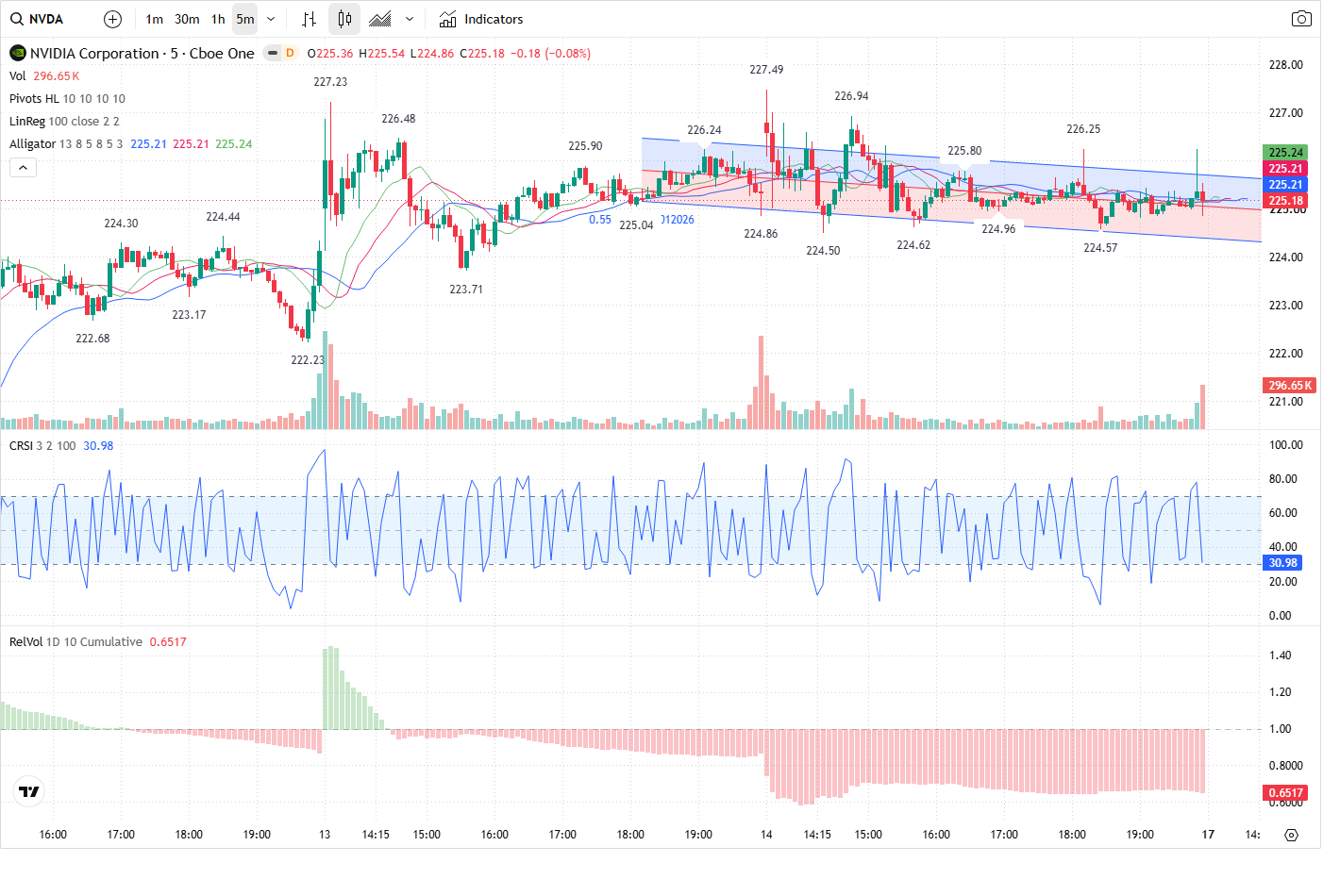Click the 30.98 CRSI axis tag
The height and width of the screenshot is (896, 1340).
1282,562
